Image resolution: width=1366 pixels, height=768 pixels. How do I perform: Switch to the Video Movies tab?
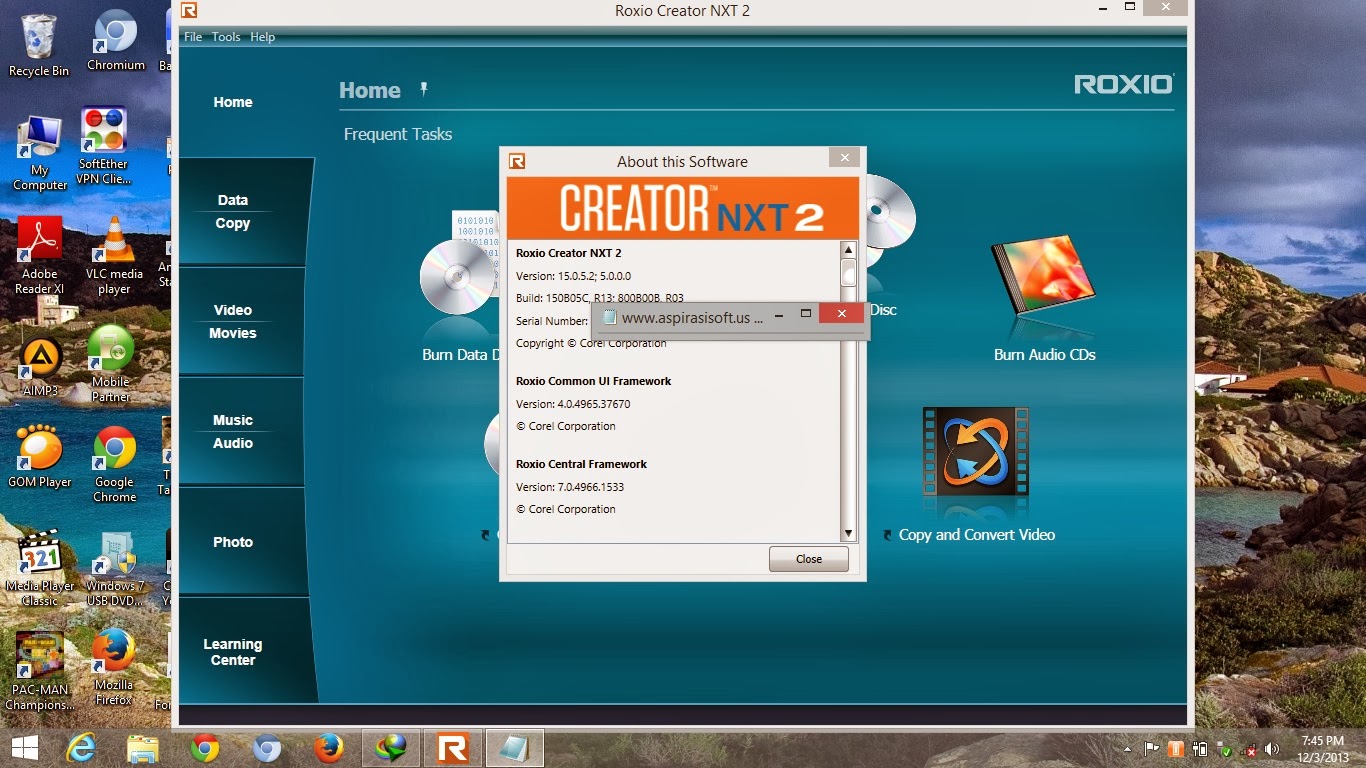pyautogui.click(x=233, y=321)
